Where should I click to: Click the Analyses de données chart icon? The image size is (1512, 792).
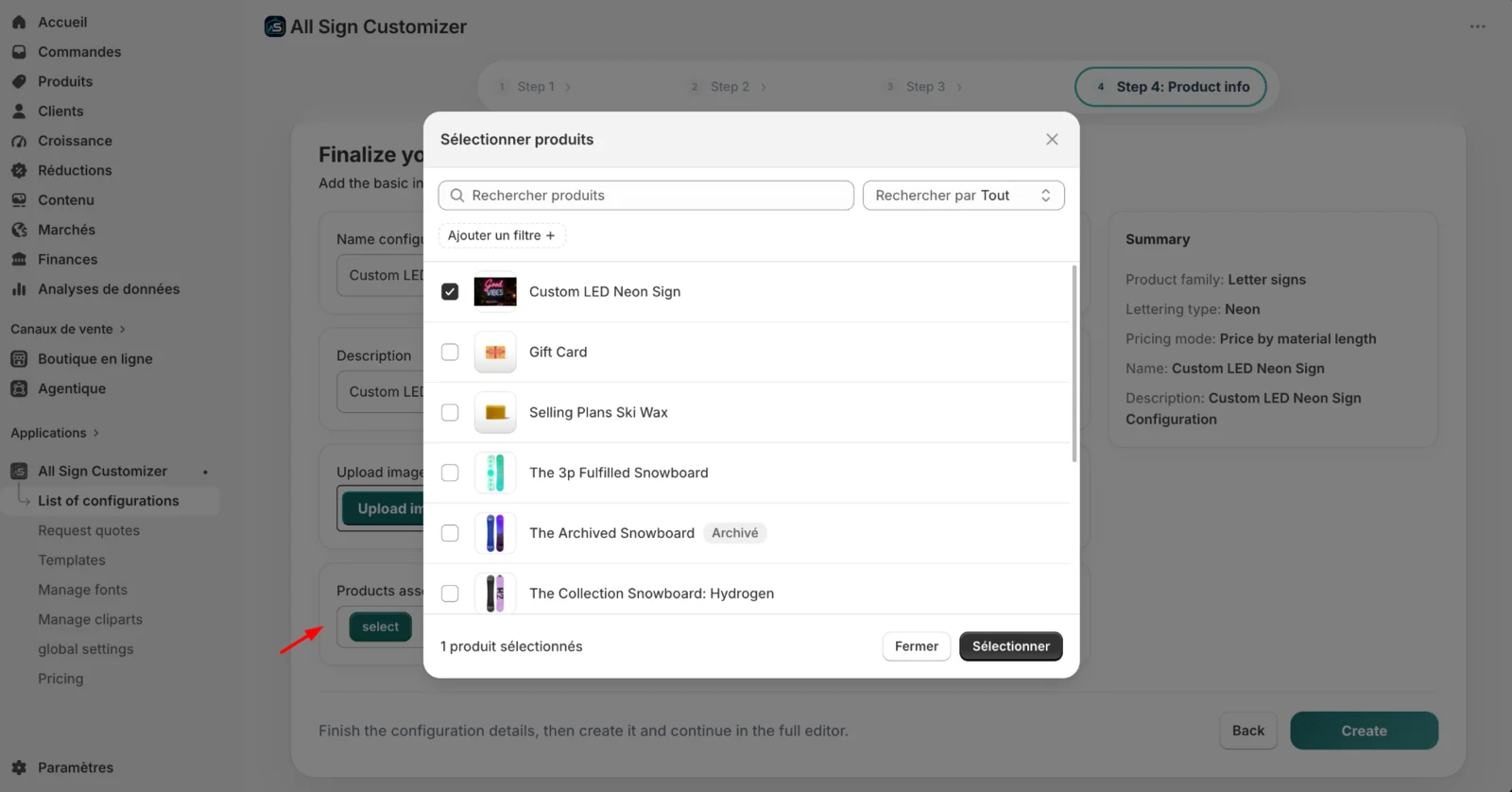[19, 289]
